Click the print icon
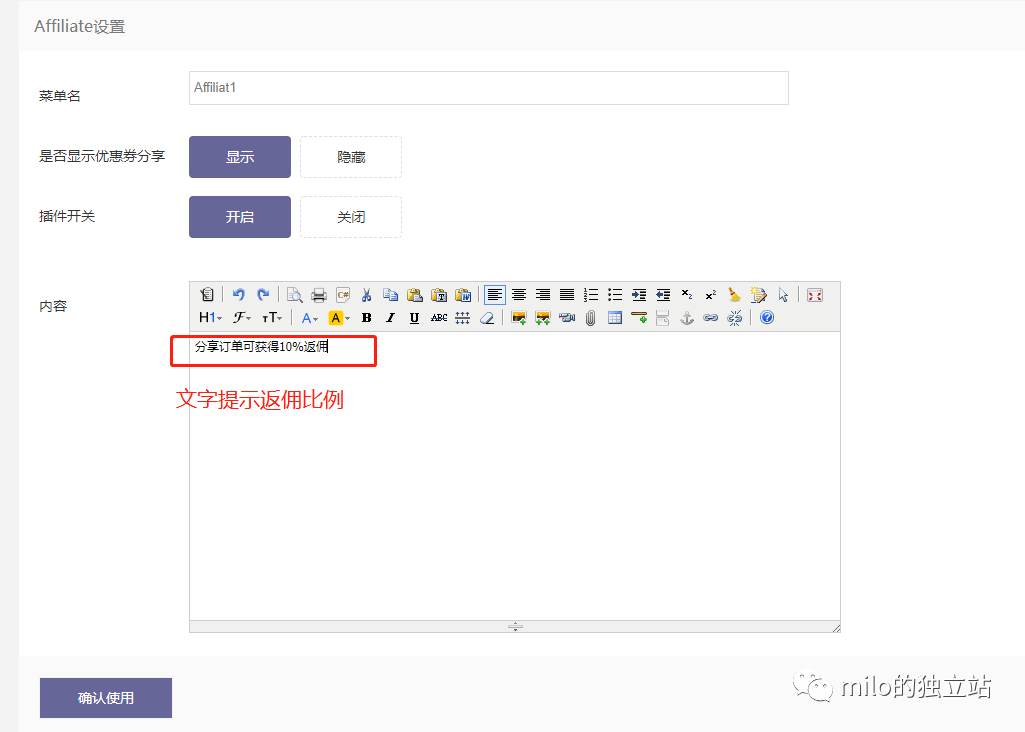Screen dimensions: 1025x732 pos(319,295)
